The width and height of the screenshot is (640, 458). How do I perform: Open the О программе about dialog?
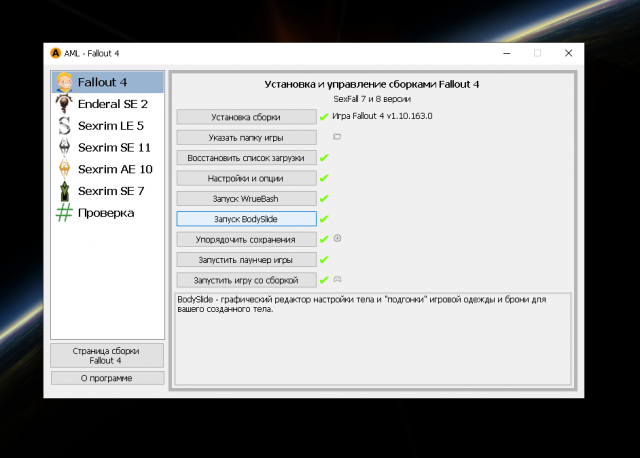pos(106,378)
